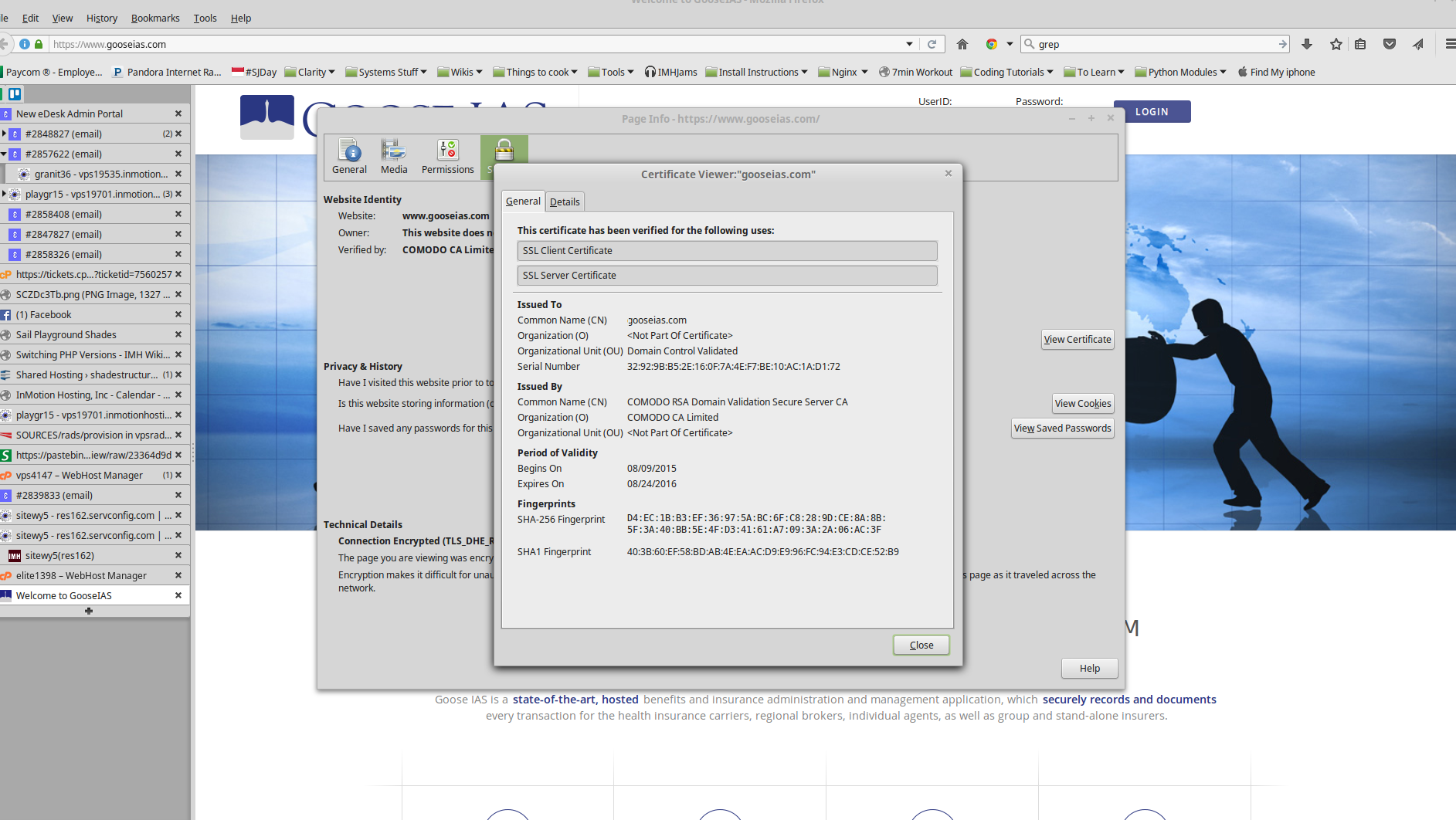
Task: Expand the URL history dropdown arrow
Action: pos(909,44)
